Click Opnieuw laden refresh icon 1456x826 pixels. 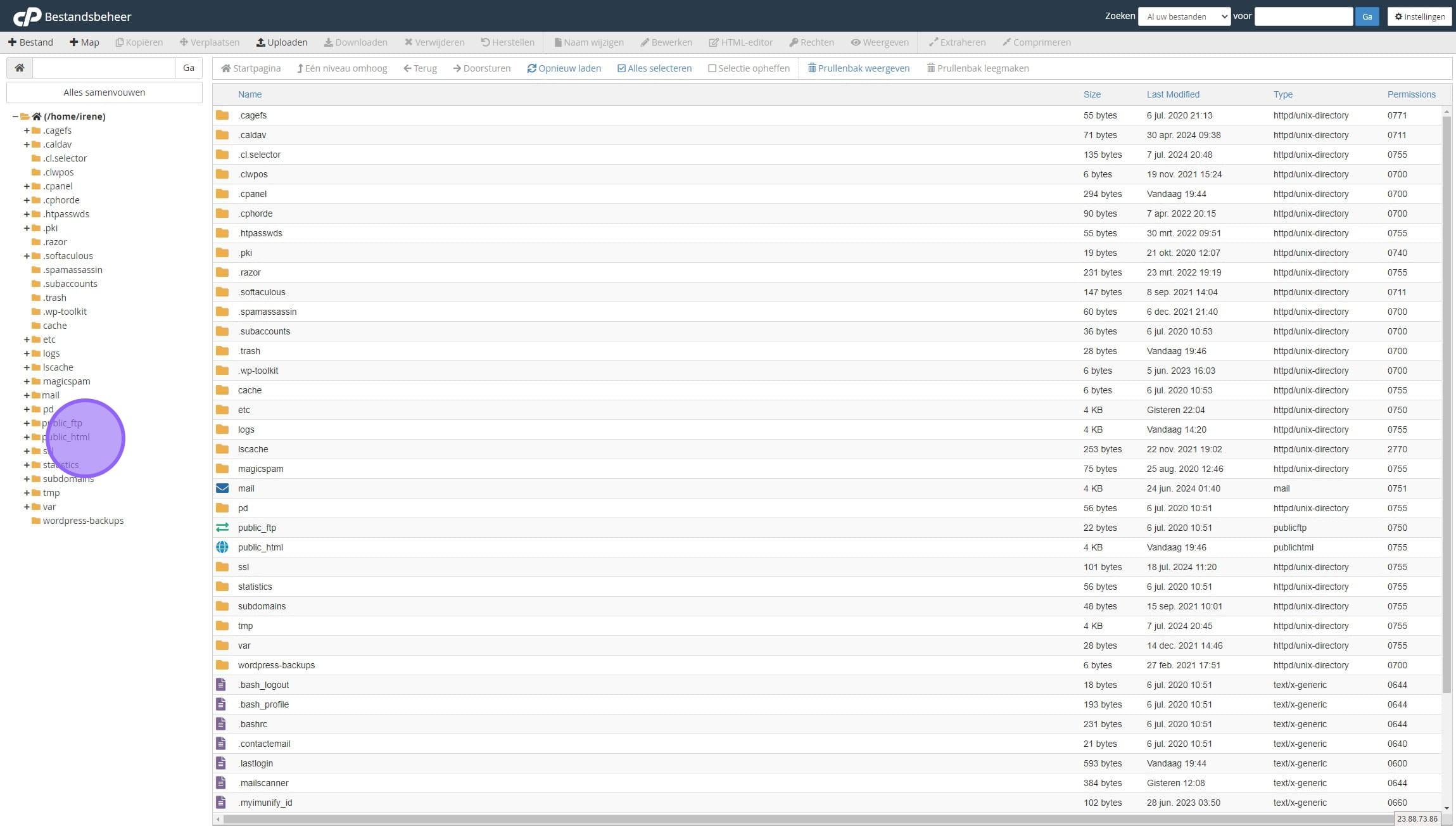531,68
